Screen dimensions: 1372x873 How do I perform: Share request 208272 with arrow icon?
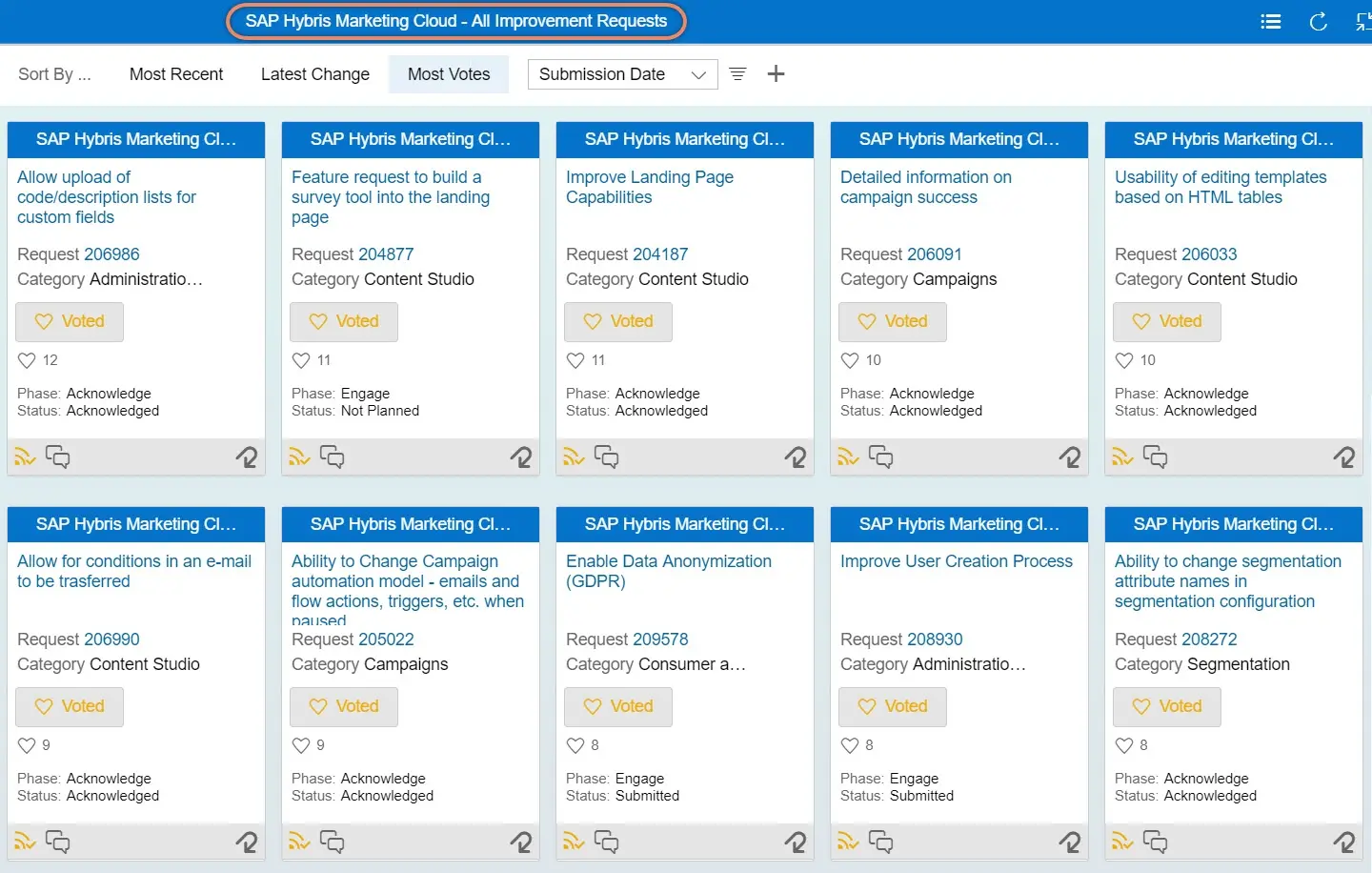(x=1344, y=843)
